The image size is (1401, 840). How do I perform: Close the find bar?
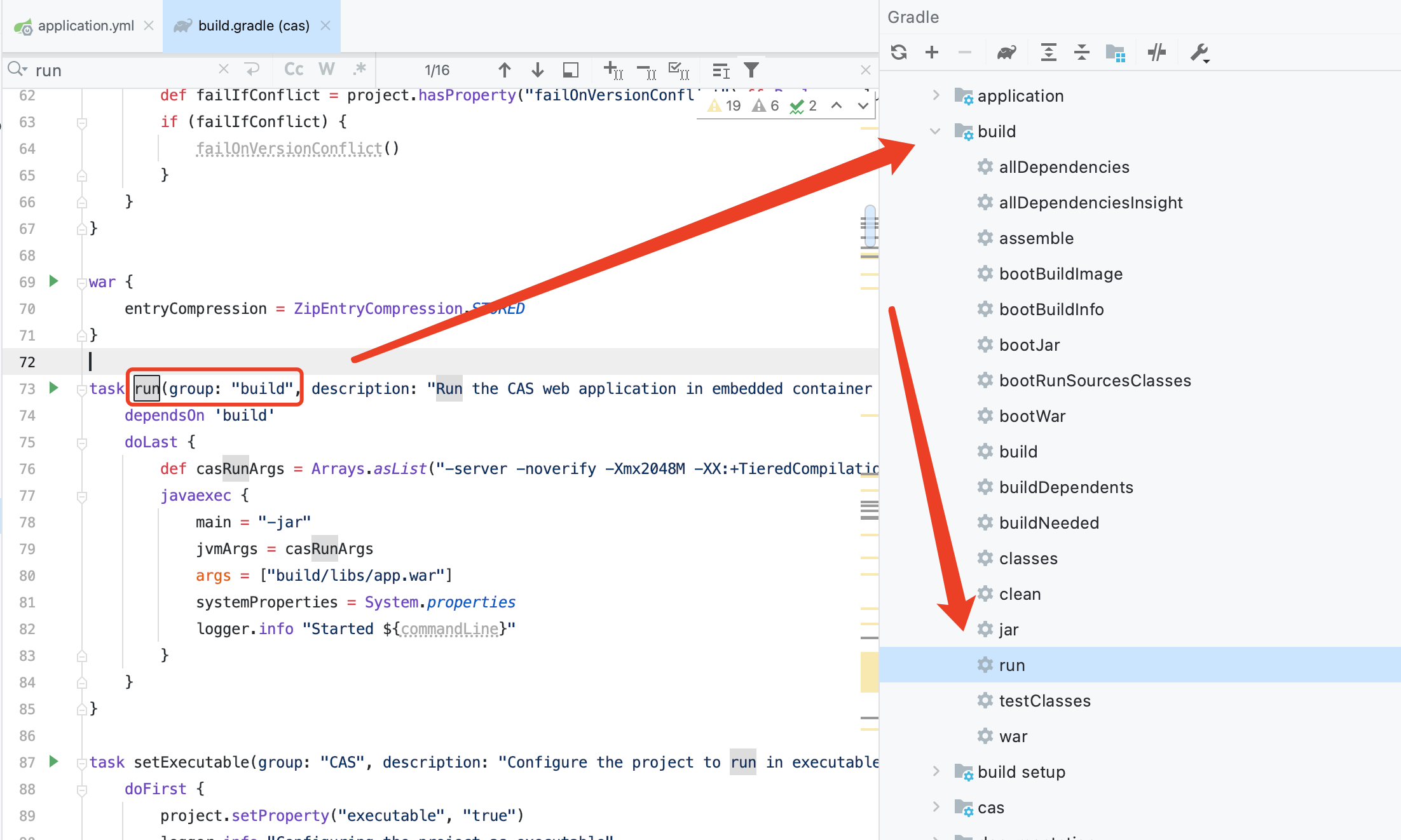tap(866, 70)
